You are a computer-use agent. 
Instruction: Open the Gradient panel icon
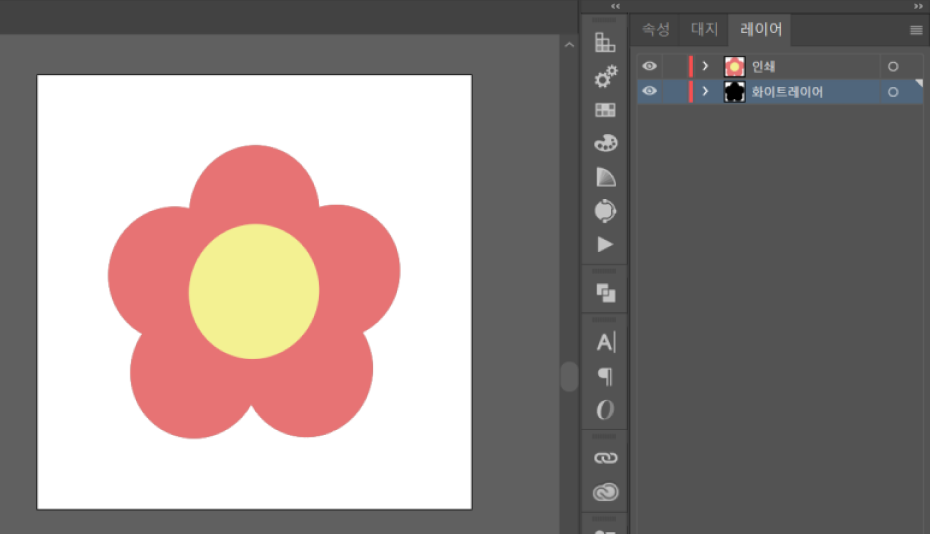[605, 177]
